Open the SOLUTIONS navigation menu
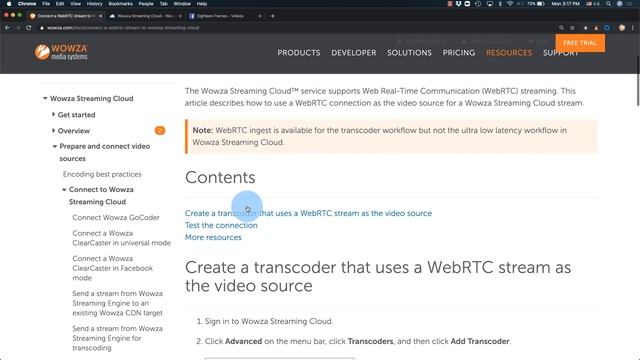This screenshot has height=360, width=640. [409, 53]
